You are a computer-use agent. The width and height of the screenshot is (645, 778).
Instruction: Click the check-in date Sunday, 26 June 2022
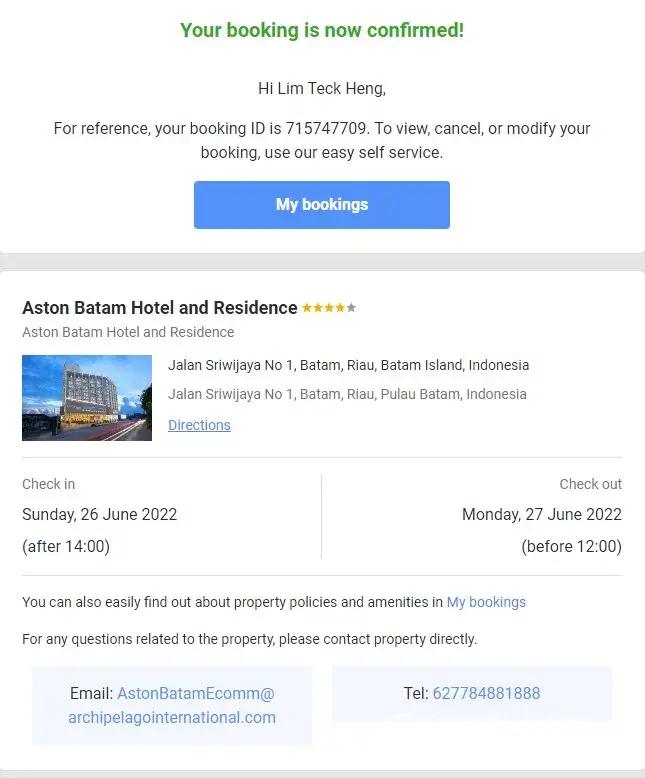[99, 515]
